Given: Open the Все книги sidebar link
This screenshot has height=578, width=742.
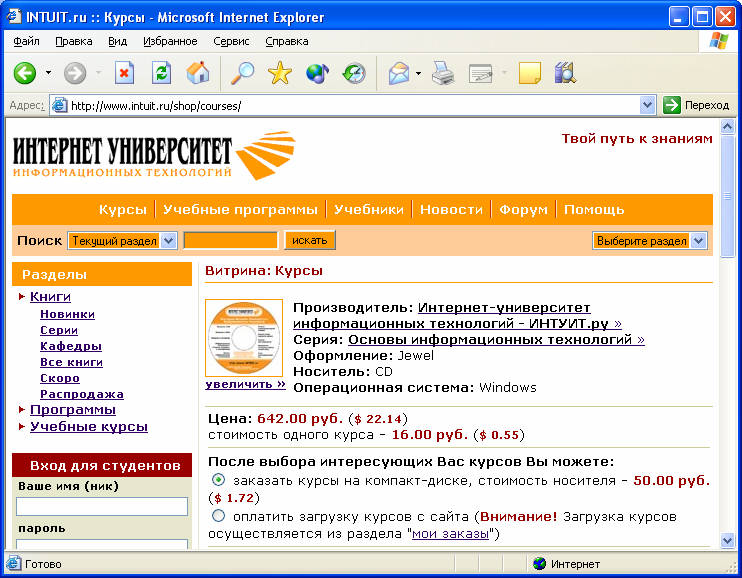Looking at the screenshot, I should (x=71, y=362).
